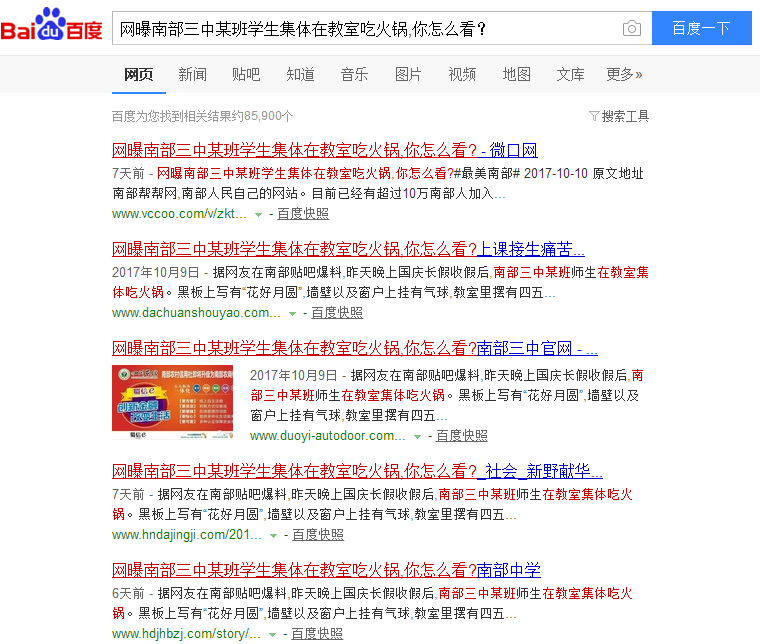Expand dropdown arrow next to duoyi-autodoor.com URL
The width and height of the screenshot is (760, 644).
pos(417,436)
